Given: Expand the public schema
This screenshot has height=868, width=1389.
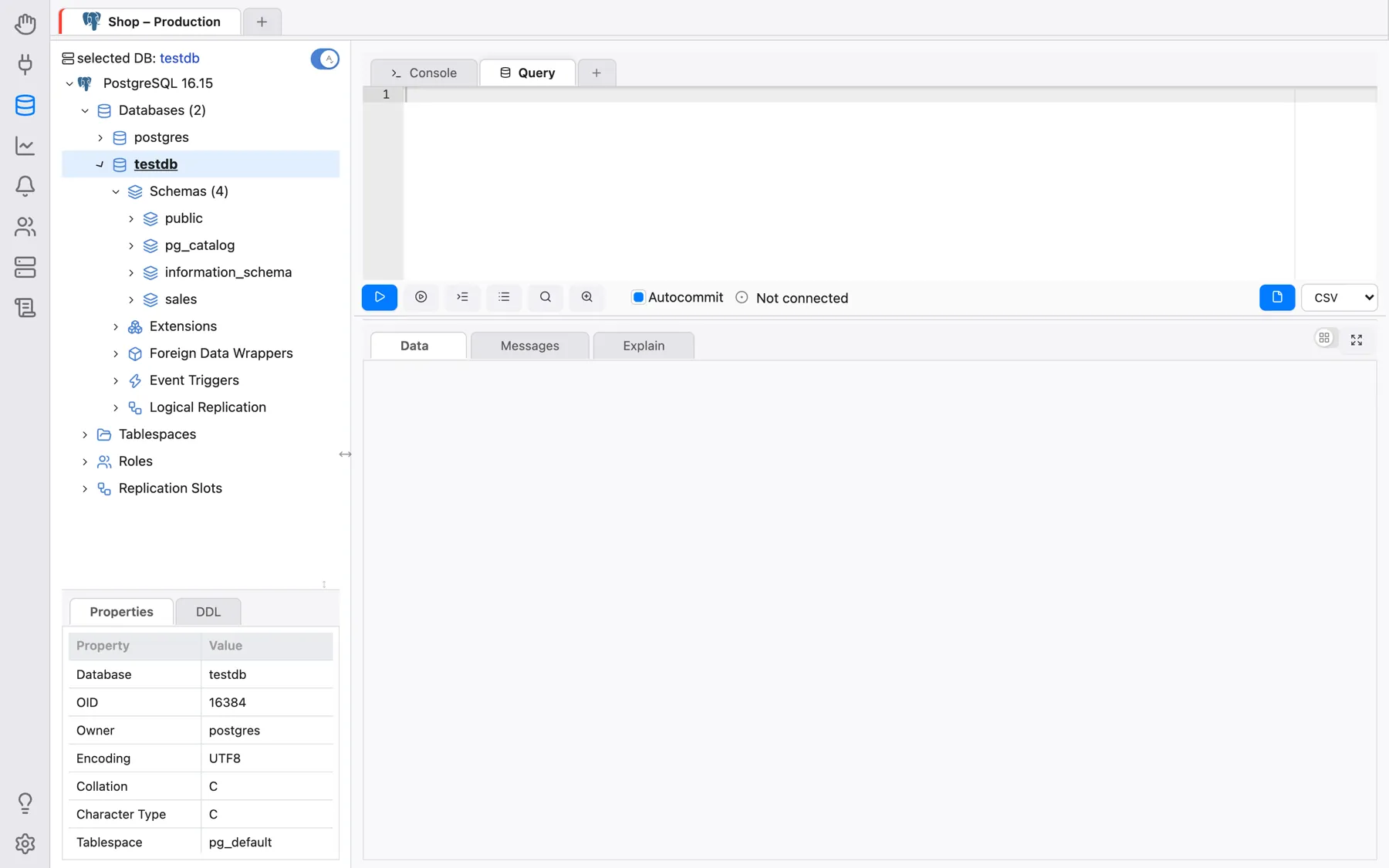Looking at the screenshot, I should 131,218.
